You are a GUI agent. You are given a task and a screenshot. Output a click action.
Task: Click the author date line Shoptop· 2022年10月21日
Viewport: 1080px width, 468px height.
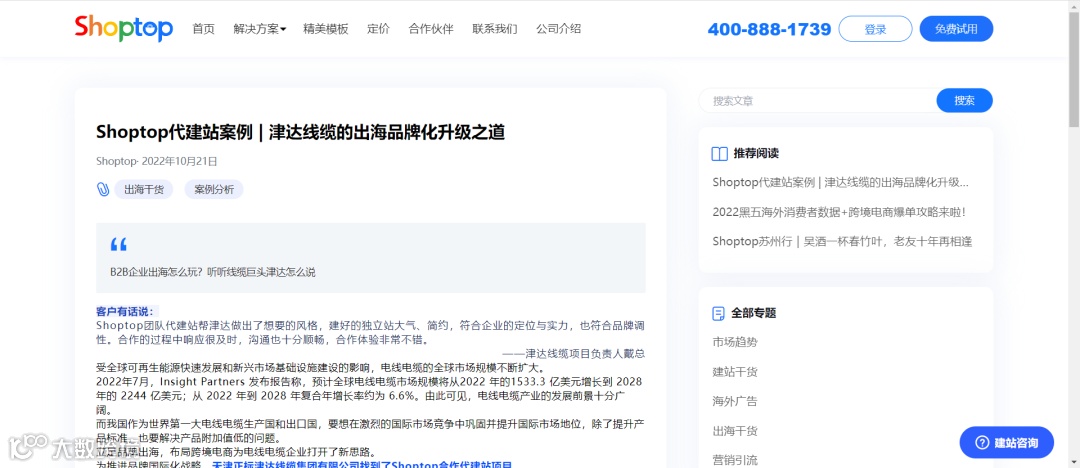tap(157, 161)
